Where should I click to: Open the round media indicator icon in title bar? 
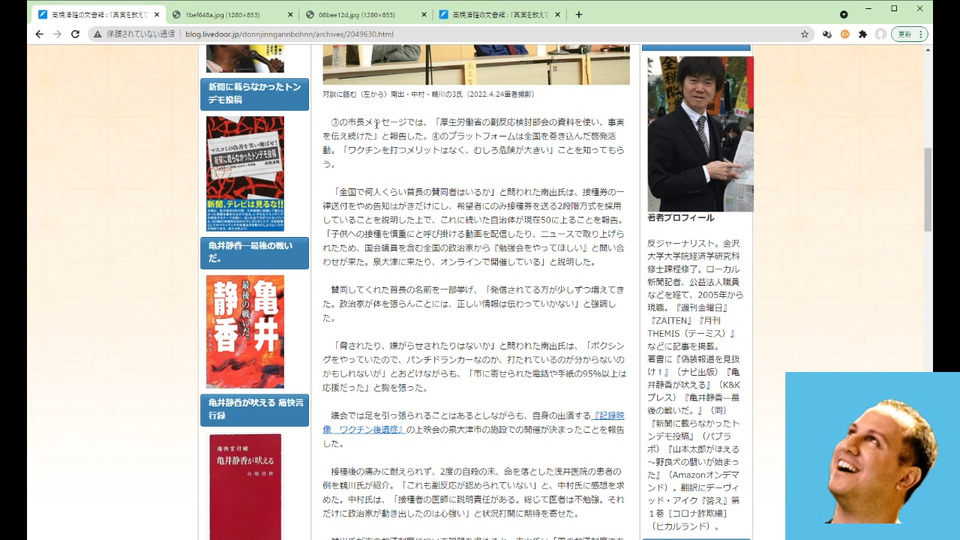pyautogui.click(x=844, y=14)
